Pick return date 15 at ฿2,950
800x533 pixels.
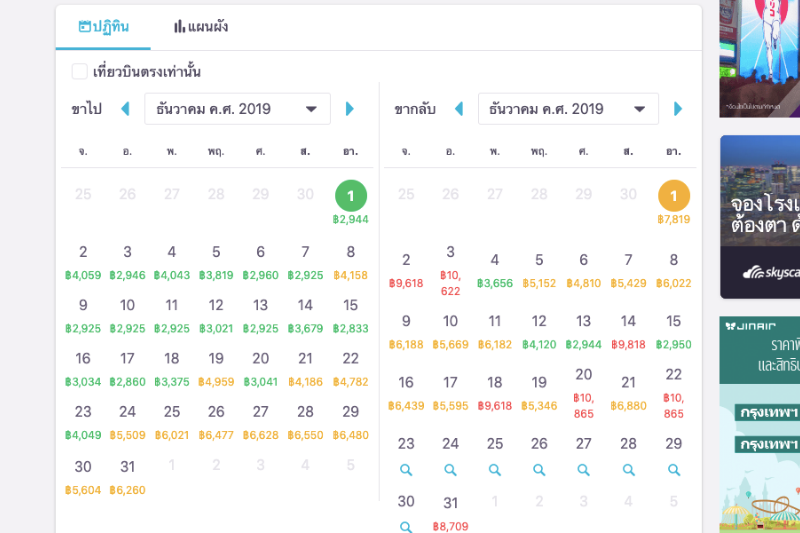pos(673,332)
